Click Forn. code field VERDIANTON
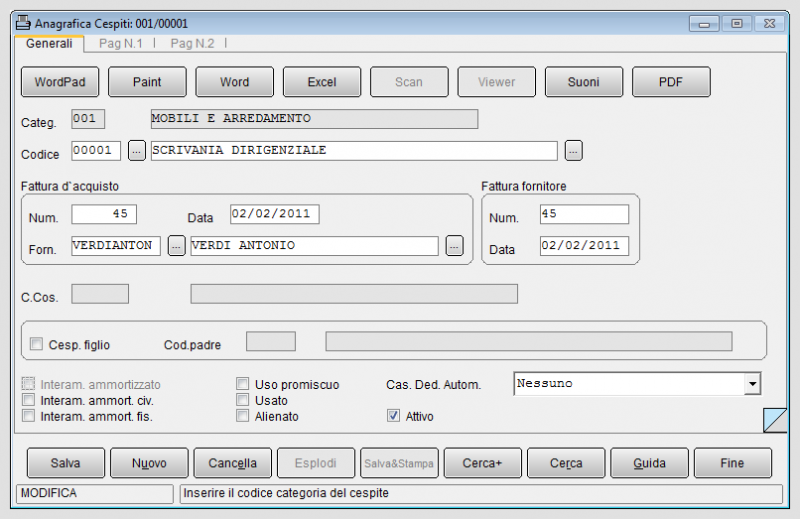 [116, 245]
